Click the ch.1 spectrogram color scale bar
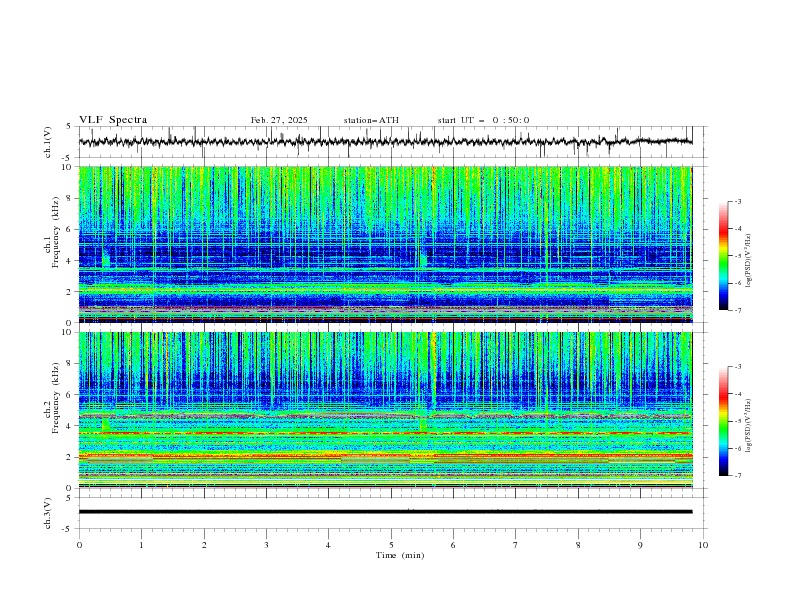The height and width of the screenshot is (612, 792). tap(723, 256)
